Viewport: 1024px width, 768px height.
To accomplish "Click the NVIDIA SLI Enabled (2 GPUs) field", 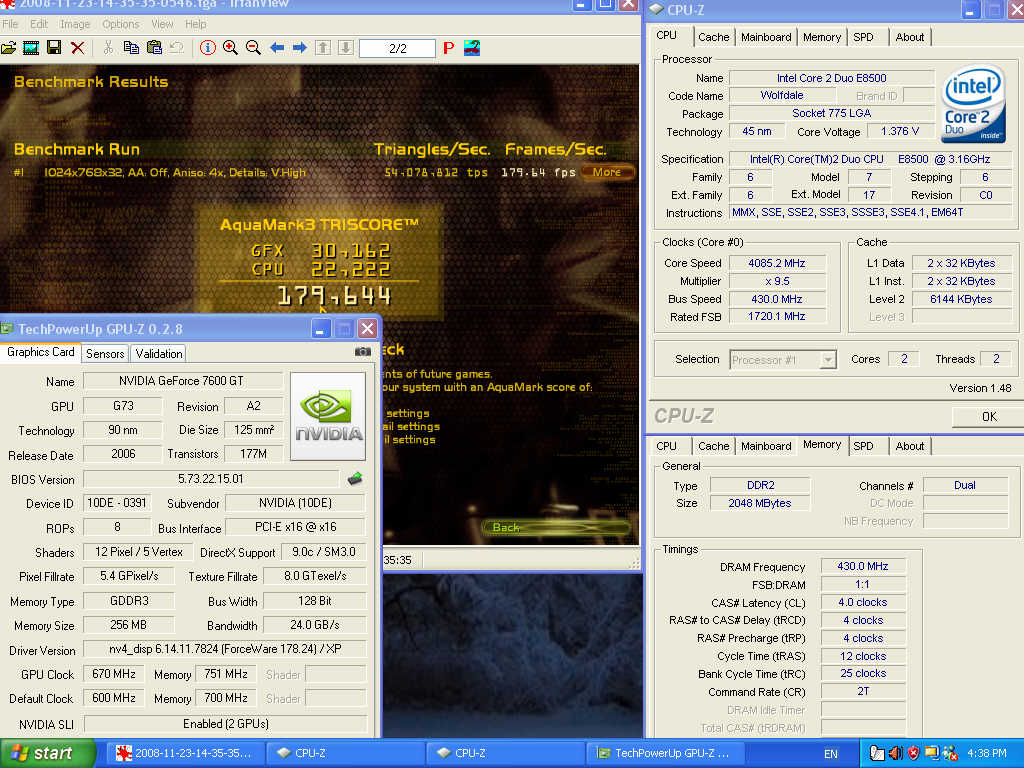I will click(x=225, y=724).
